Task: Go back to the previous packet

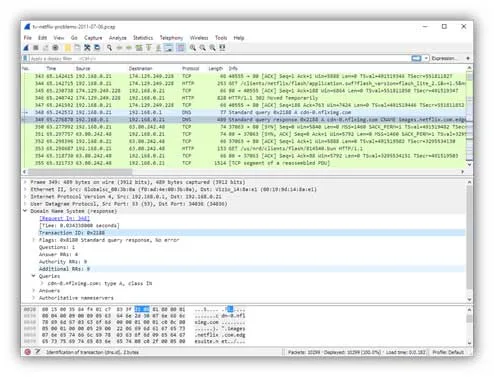Action: point(119,48)
